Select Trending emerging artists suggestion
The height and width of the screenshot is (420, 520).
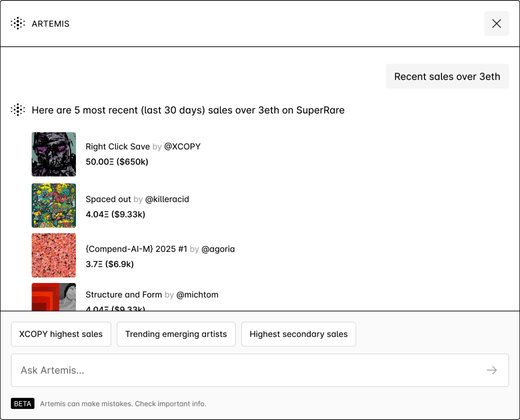pos(176,334)
